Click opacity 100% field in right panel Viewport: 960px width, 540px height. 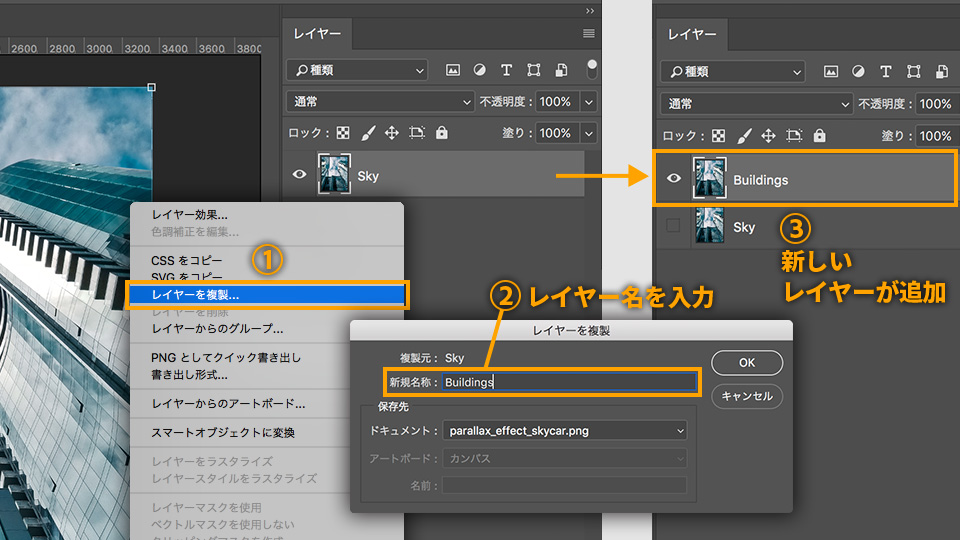(x=936, y=104)
